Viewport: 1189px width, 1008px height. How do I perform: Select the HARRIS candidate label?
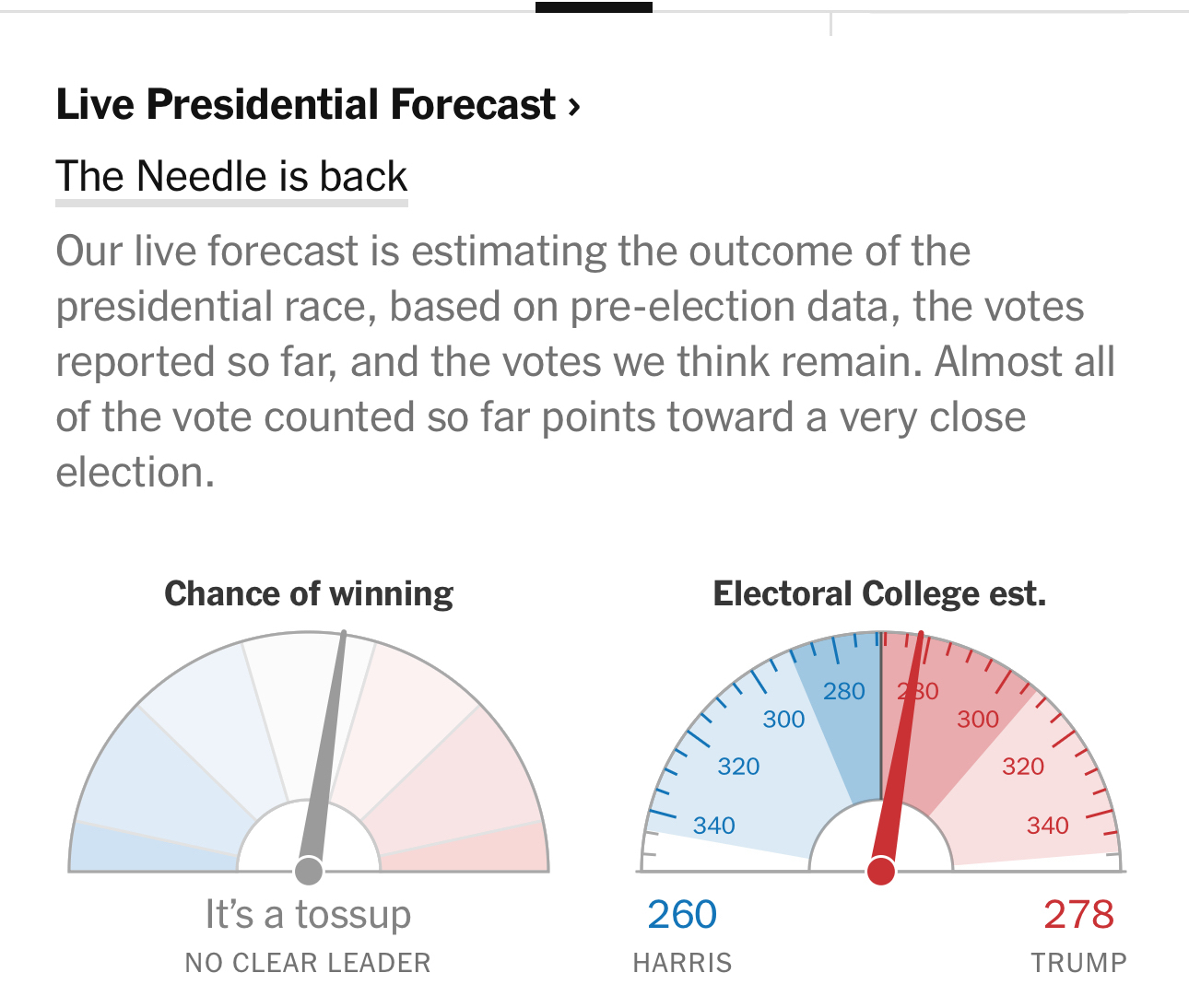(x=682, y=963)
